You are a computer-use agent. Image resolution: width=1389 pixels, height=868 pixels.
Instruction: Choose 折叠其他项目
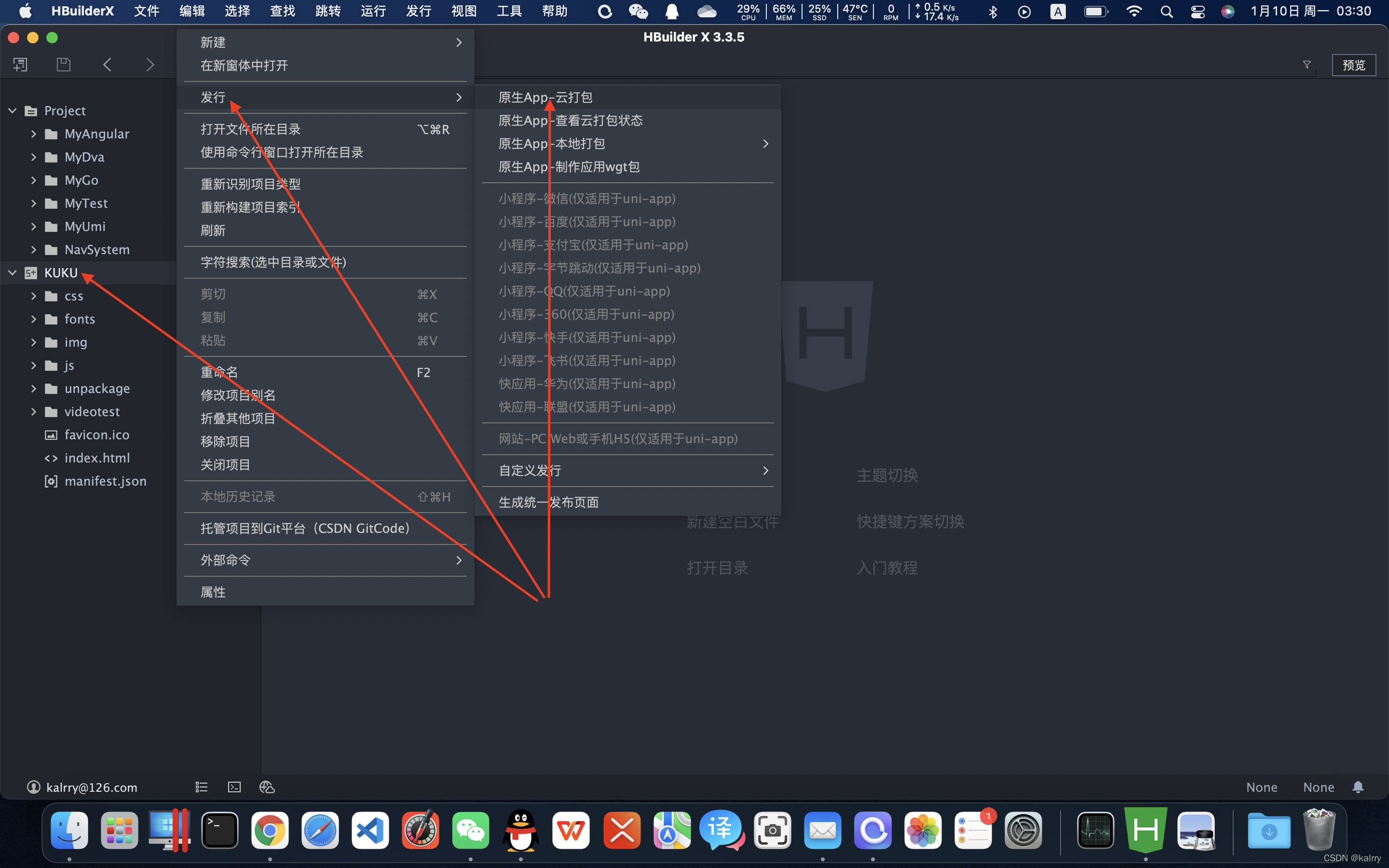point(326,419)
